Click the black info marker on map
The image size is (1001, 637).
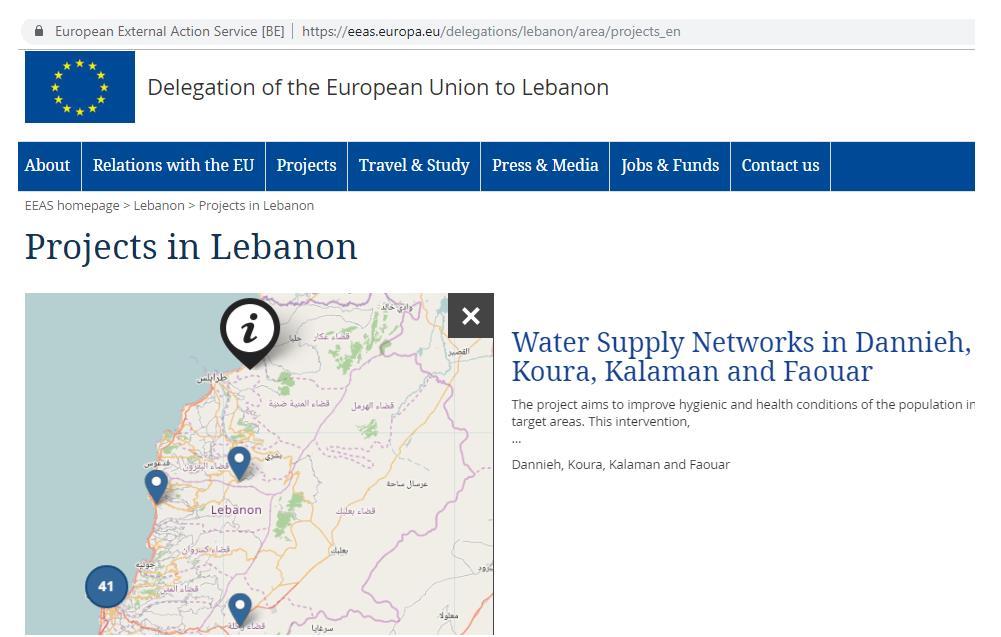250,331
